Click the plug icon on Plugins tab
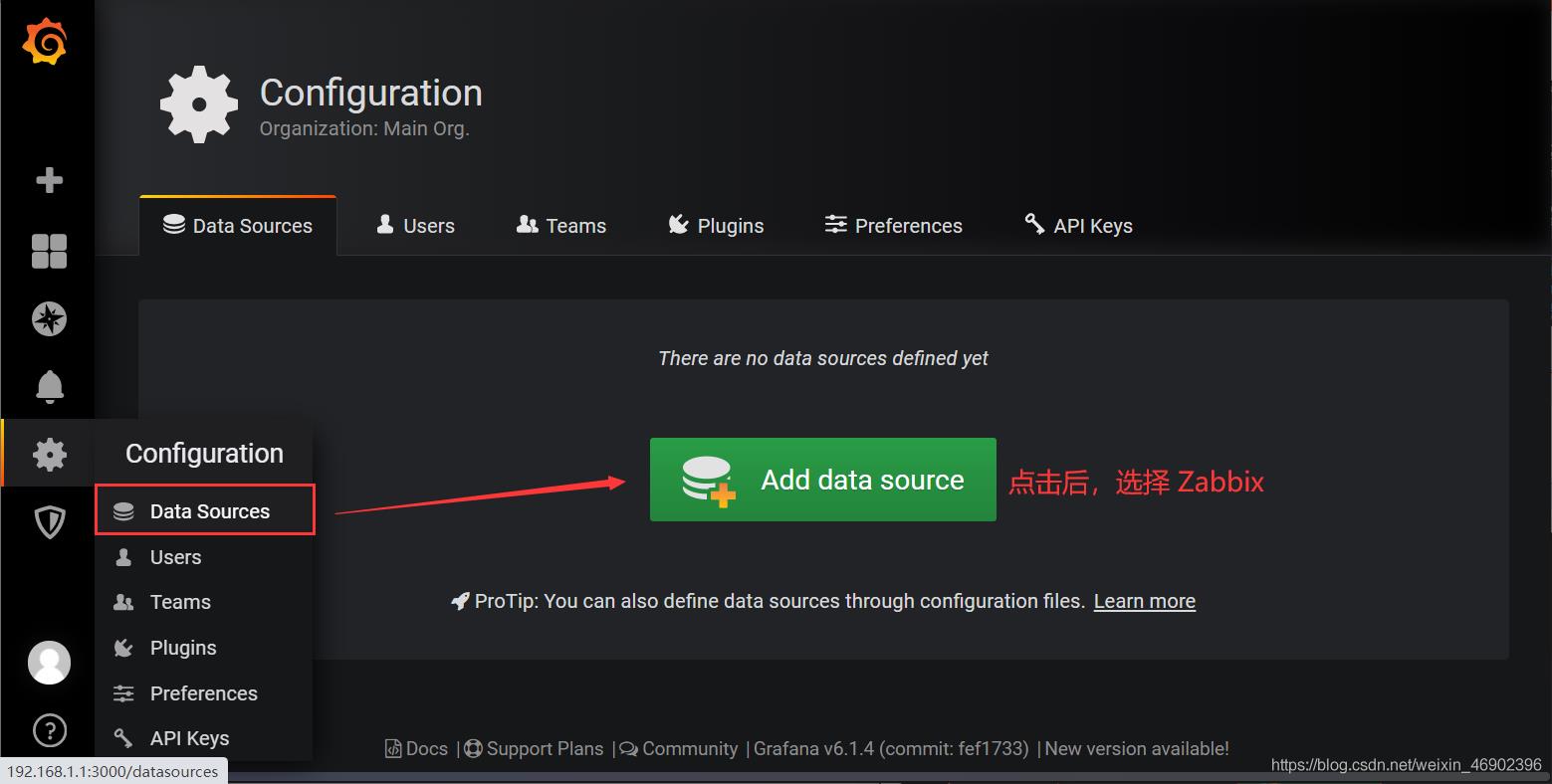The image size is (1552, 784). coord(678,225)
